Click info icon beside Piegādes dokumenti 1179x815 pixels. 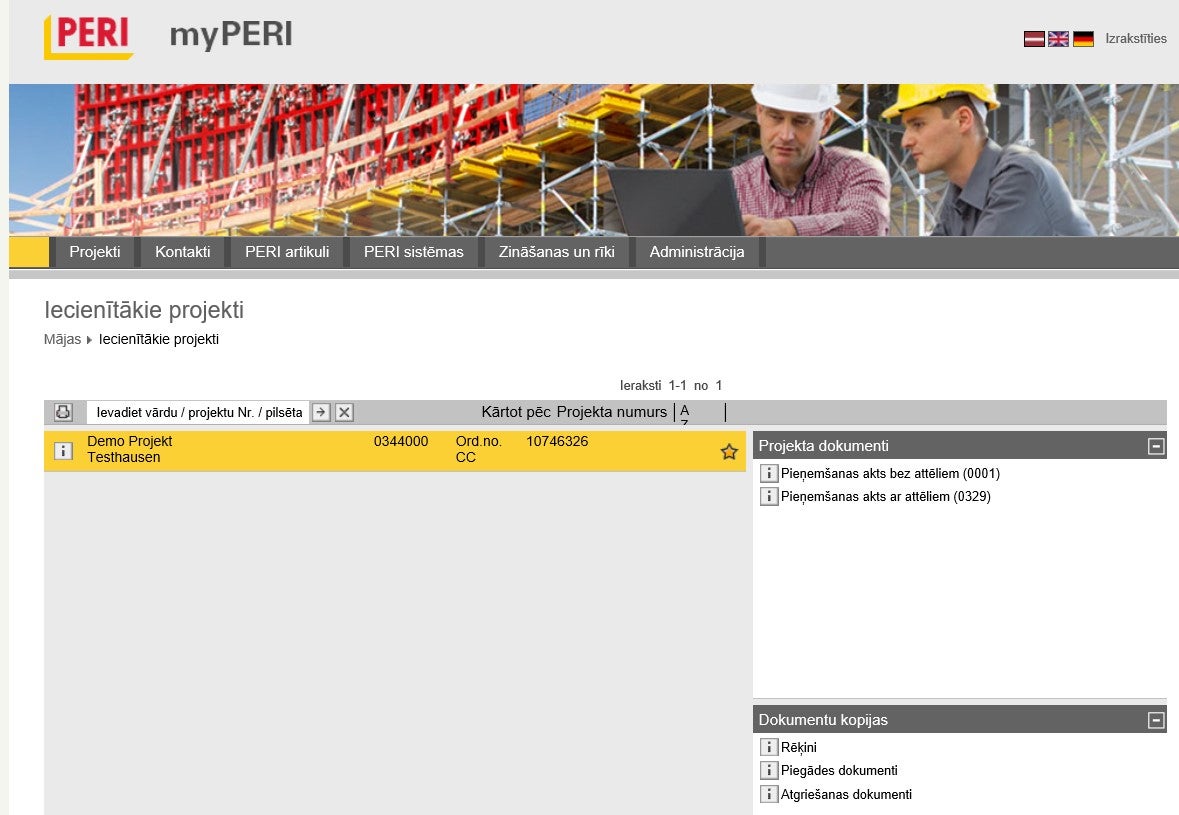(x=769, y=771)
